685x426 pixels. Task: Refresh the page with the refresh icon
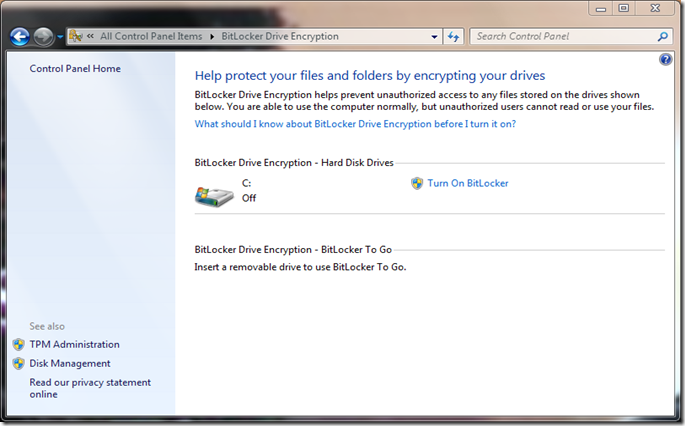tap(453, 37)
